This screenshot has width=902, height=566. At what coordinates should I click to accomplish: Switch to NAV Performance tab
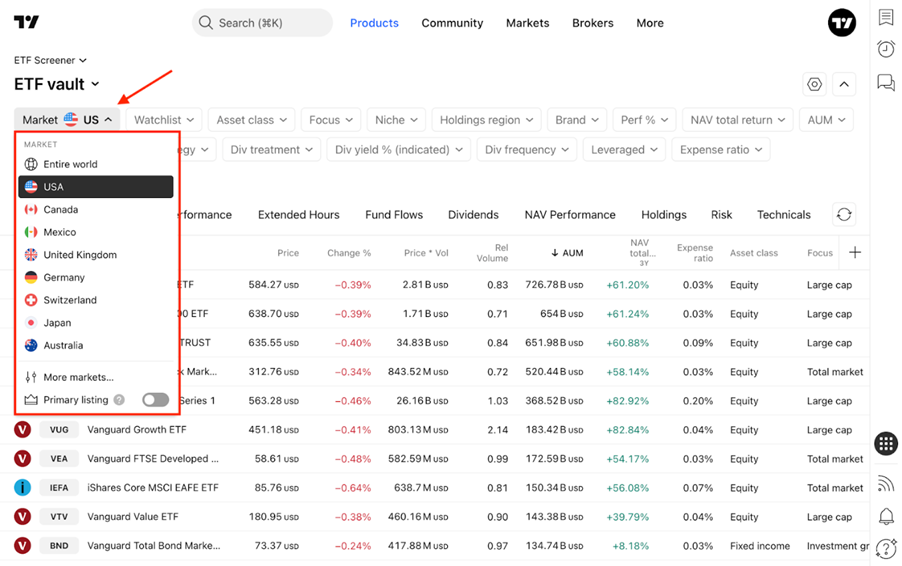point(570,215)
